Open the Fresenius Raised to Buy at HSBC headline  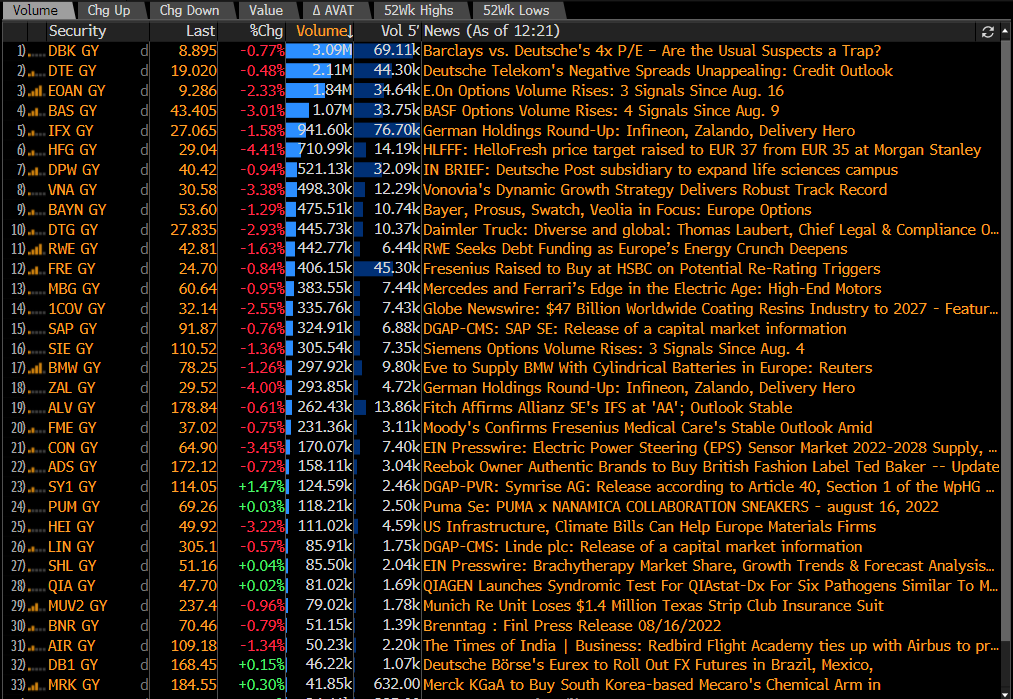point(652,269)
